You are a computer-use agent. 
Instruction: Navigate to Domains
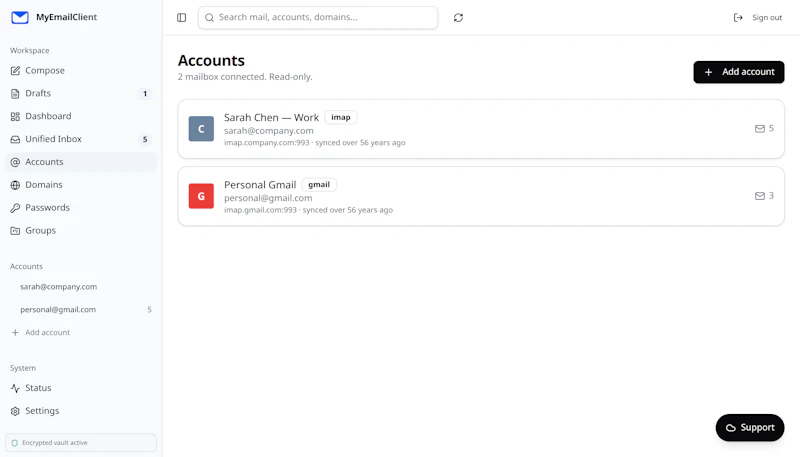(x=81, y=185)
